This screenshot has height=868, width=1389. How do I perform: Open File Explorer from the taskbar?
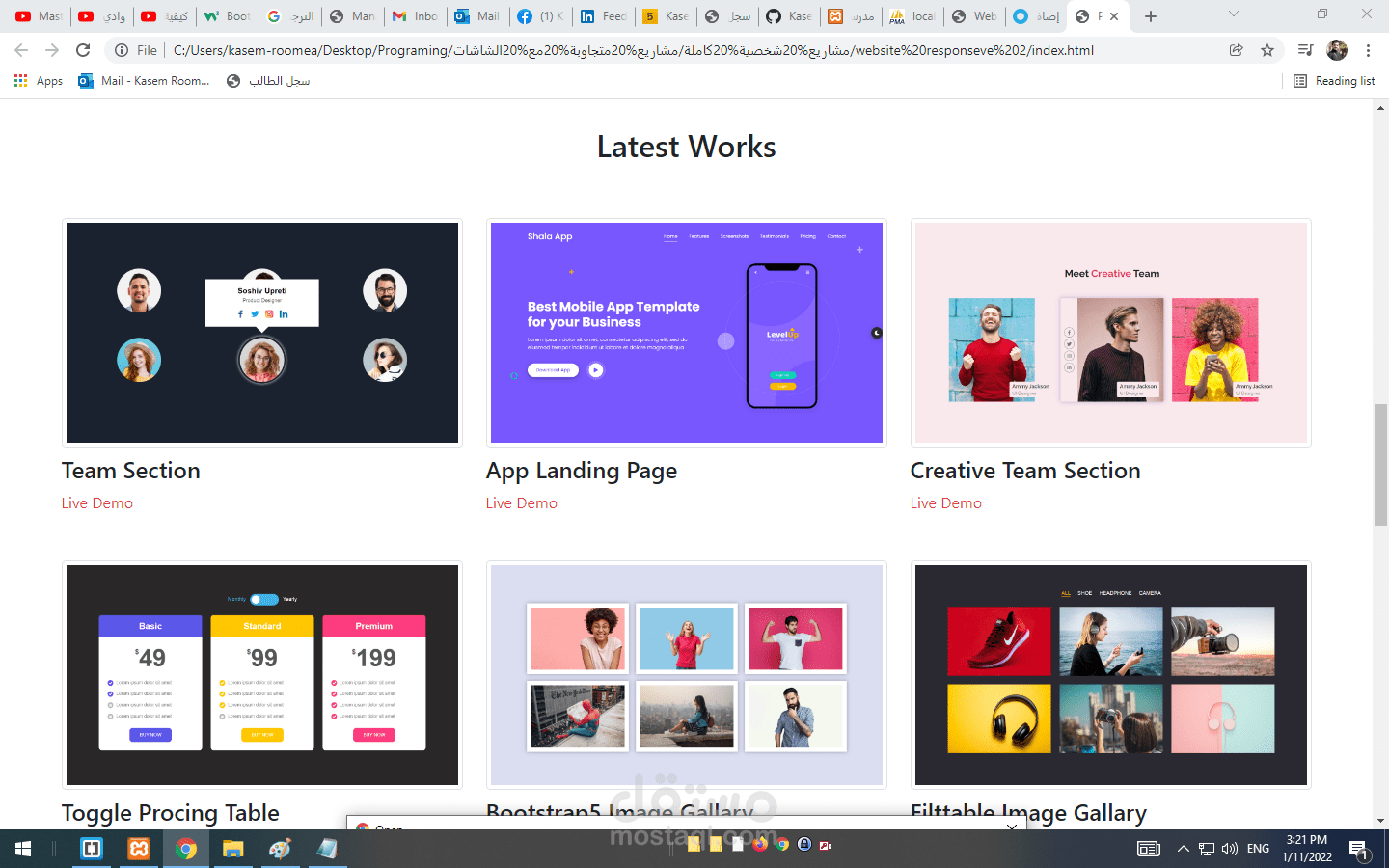(x=232, y=849)
